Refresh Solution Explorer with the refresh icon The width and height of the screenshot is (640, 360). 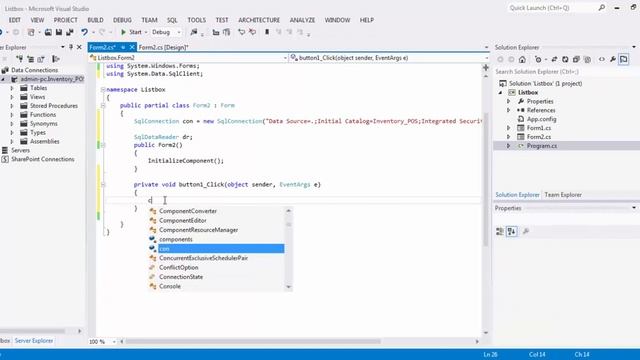point(565,60)
